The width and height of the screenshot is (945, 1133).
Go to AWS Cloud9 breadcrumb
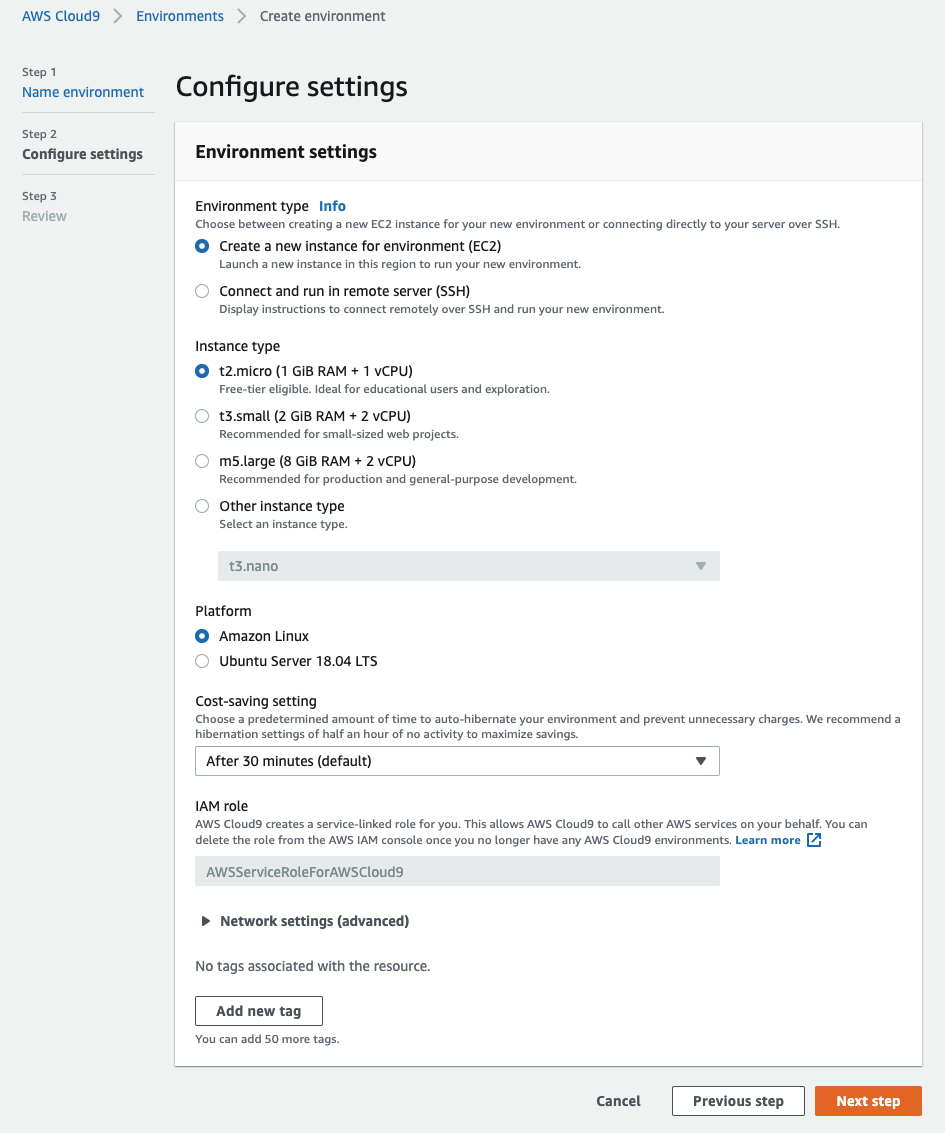point(61,16)
